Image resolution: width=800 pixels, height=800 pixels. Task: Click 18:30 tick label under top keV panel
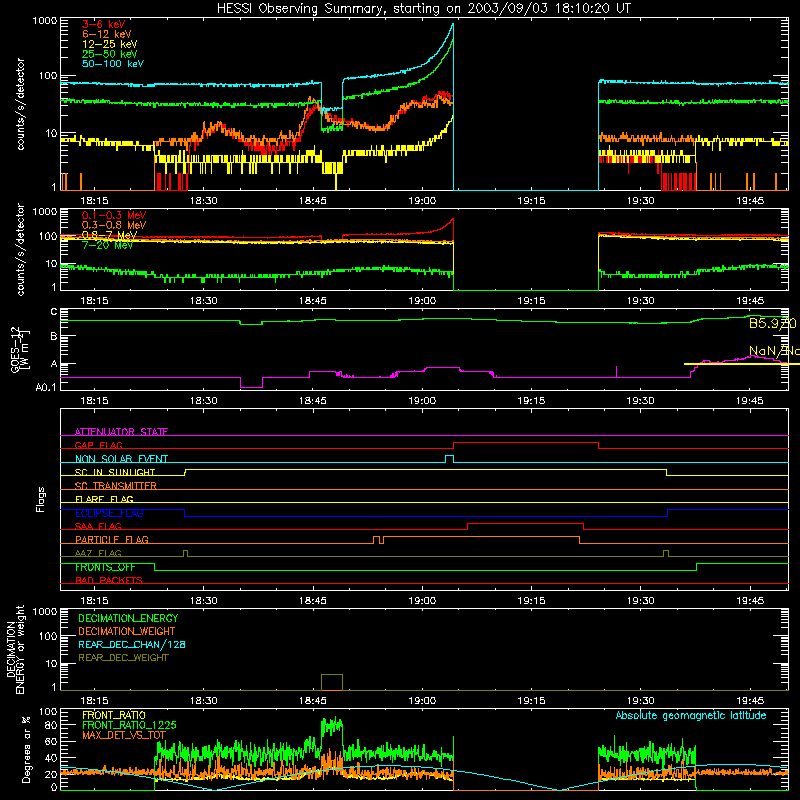point(204,201)
